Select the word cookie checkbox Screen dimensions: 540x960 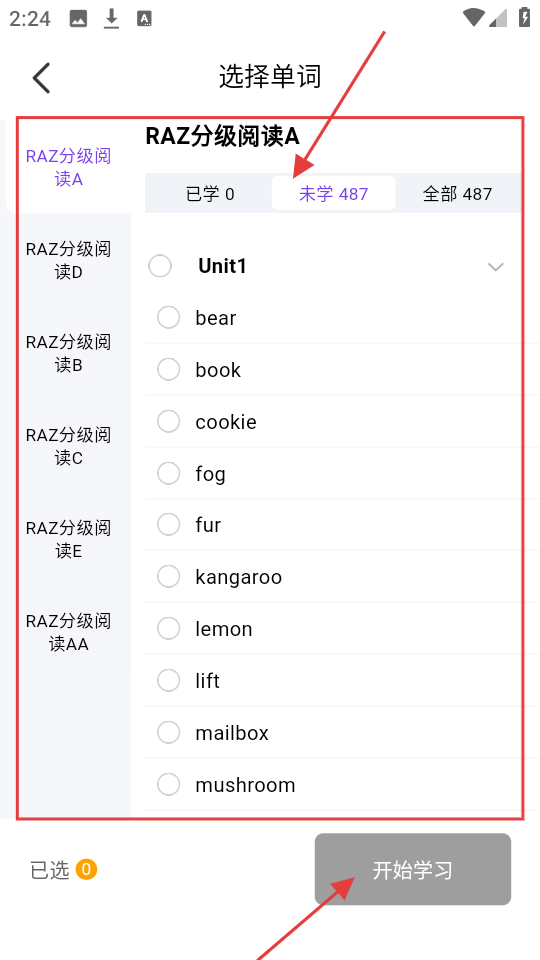(168, 421)
